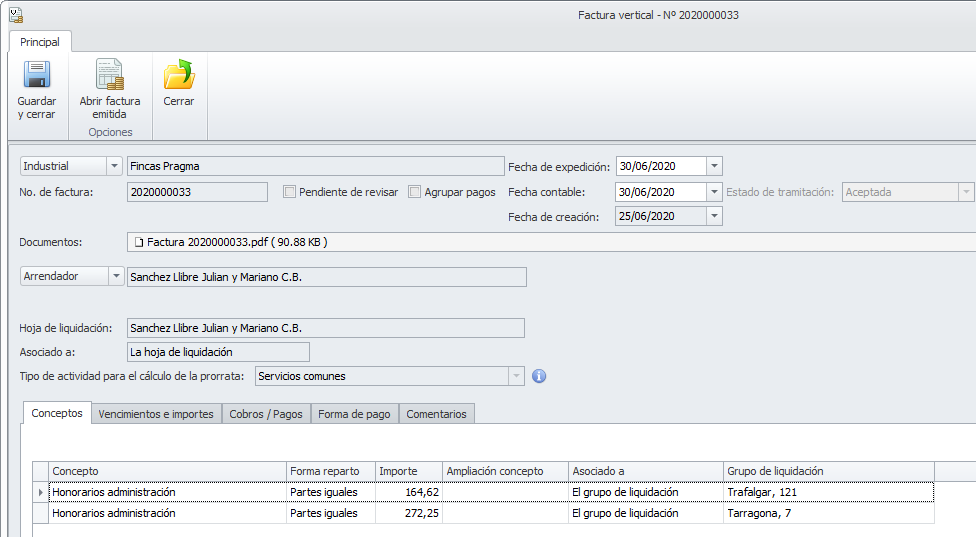Click the Guardar y cerrar save icon

[x=36, y=76]
